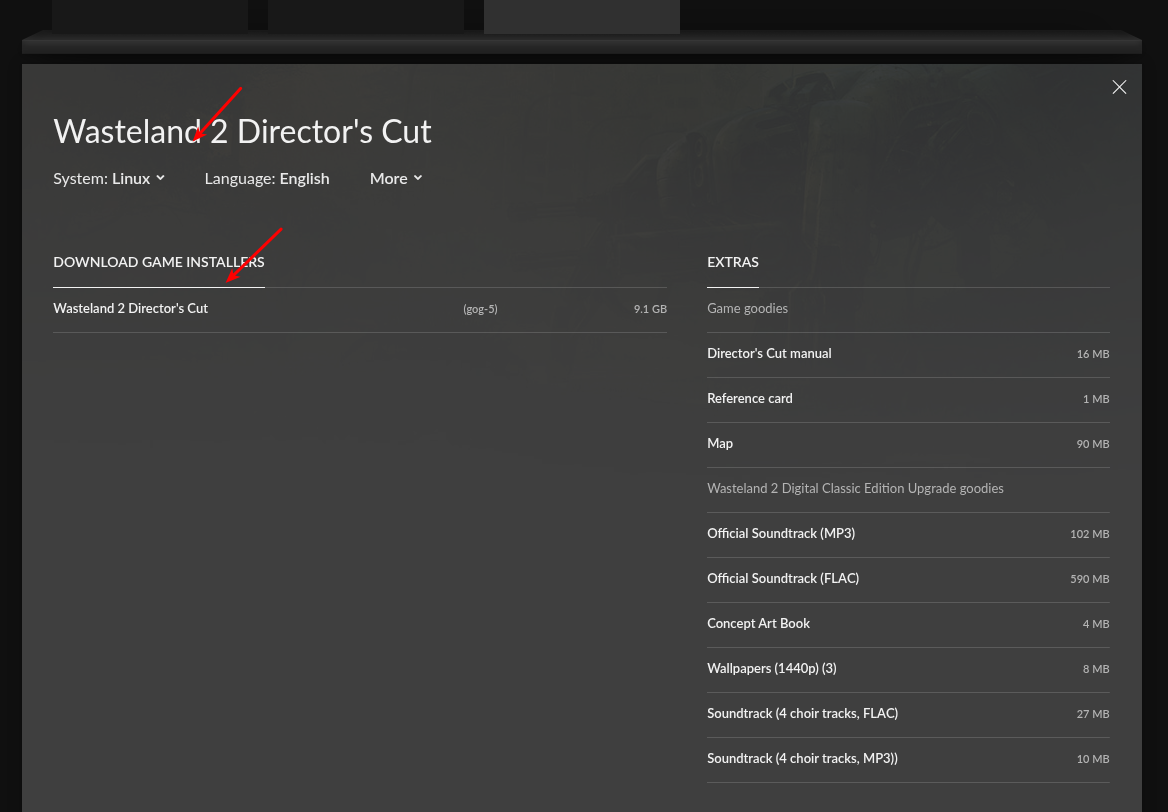Click the 102 MB size value
The width and height of the screenshot is (1168, 812).
(1090, 534)
